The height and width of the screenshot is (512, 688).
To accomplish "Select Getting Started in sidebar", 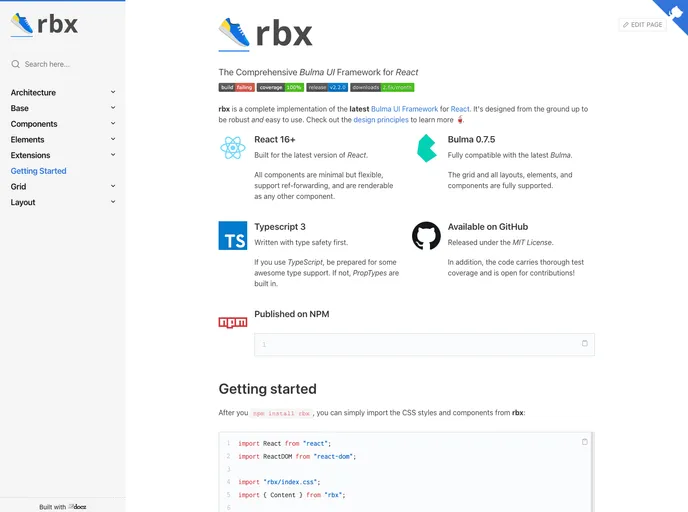I will coord(39,171).
